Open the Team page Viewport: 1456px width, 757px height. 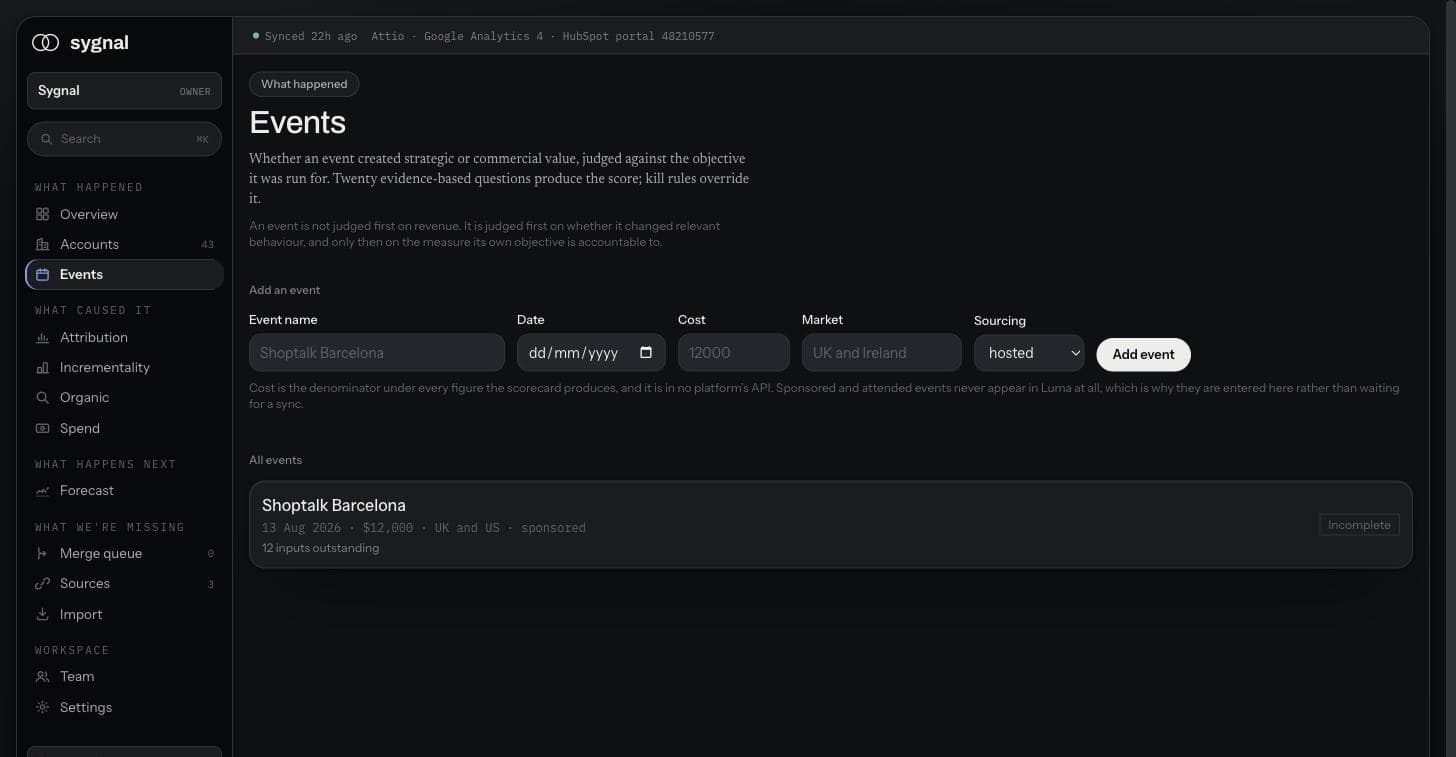pos(124,677)
